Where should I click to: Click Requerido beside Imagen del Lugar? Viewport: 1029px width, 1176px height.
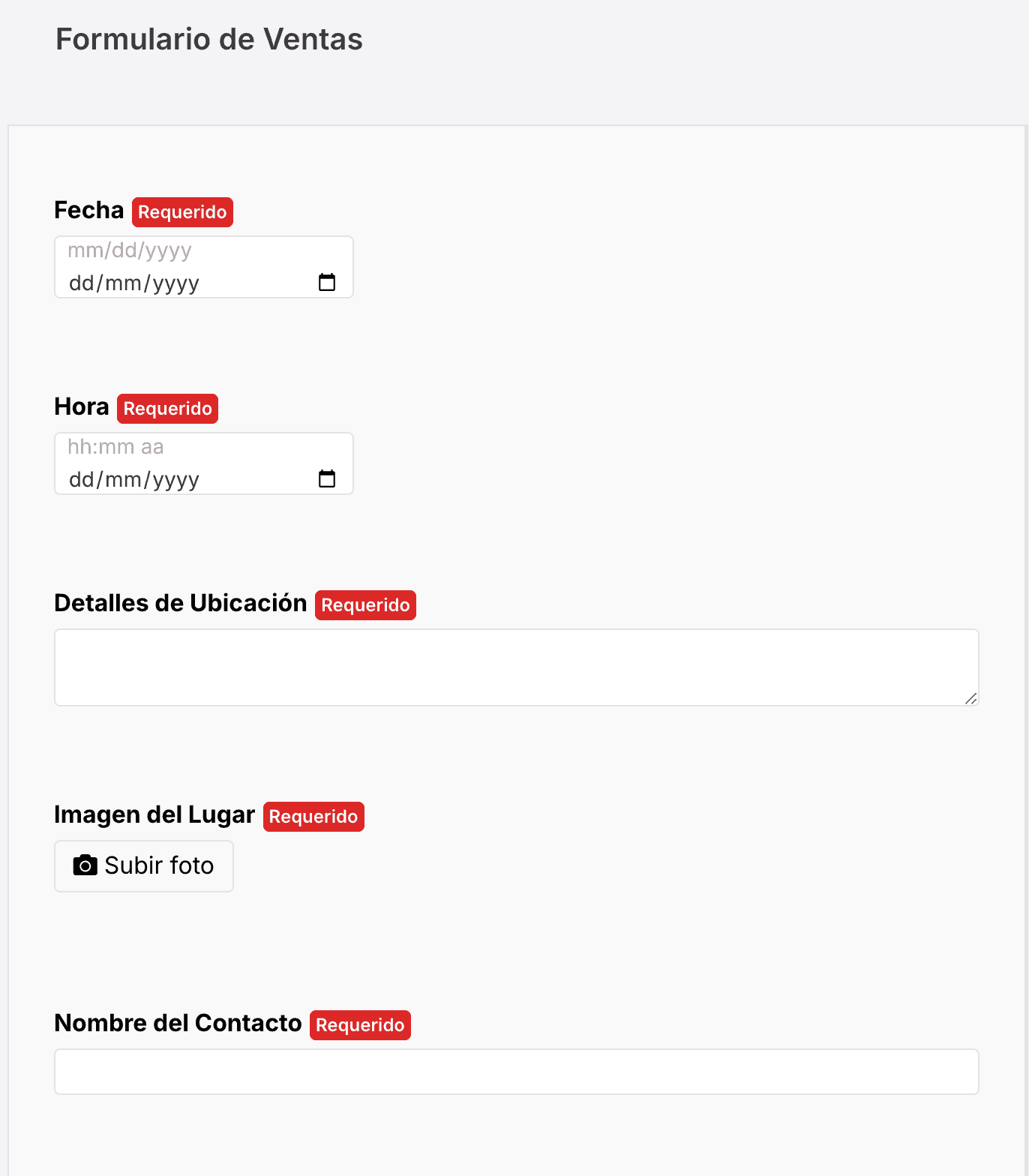[313, 817]
